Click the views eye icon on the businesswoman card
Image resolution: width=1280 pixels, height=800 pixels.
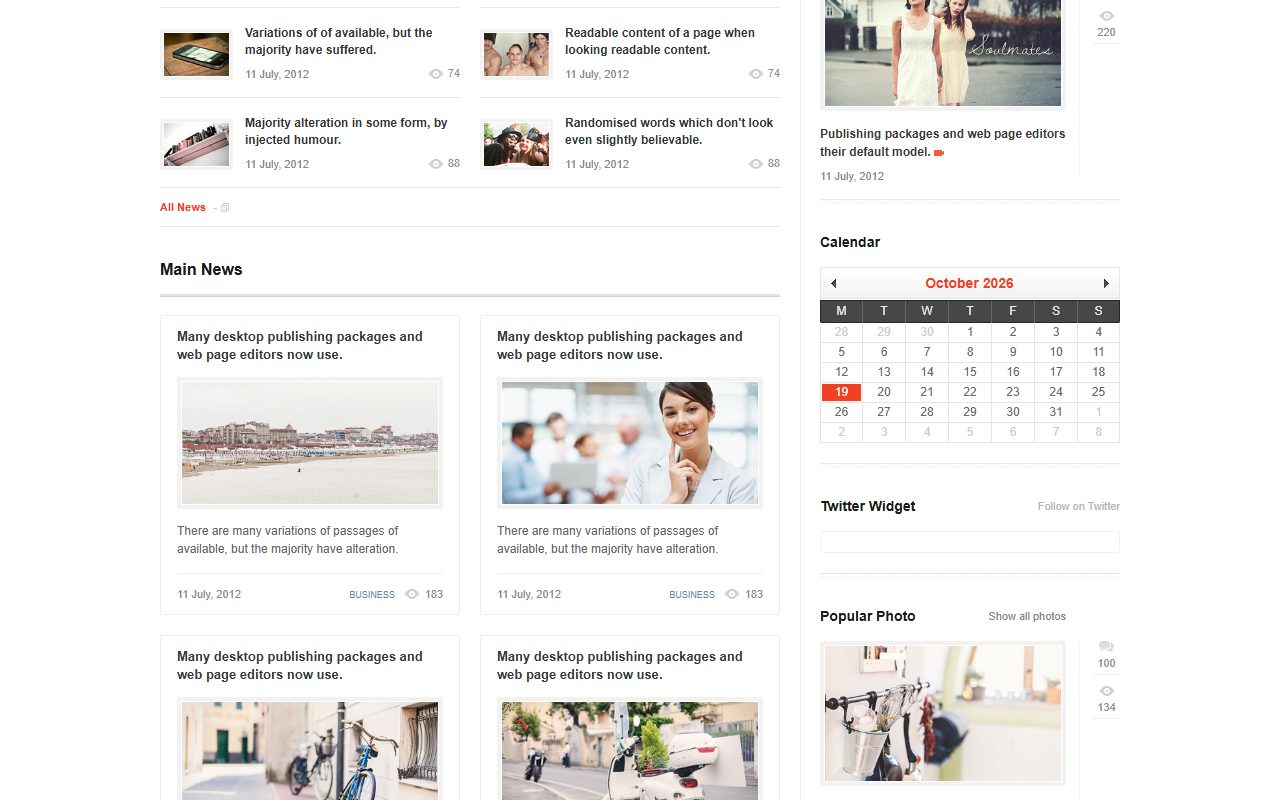732,594
